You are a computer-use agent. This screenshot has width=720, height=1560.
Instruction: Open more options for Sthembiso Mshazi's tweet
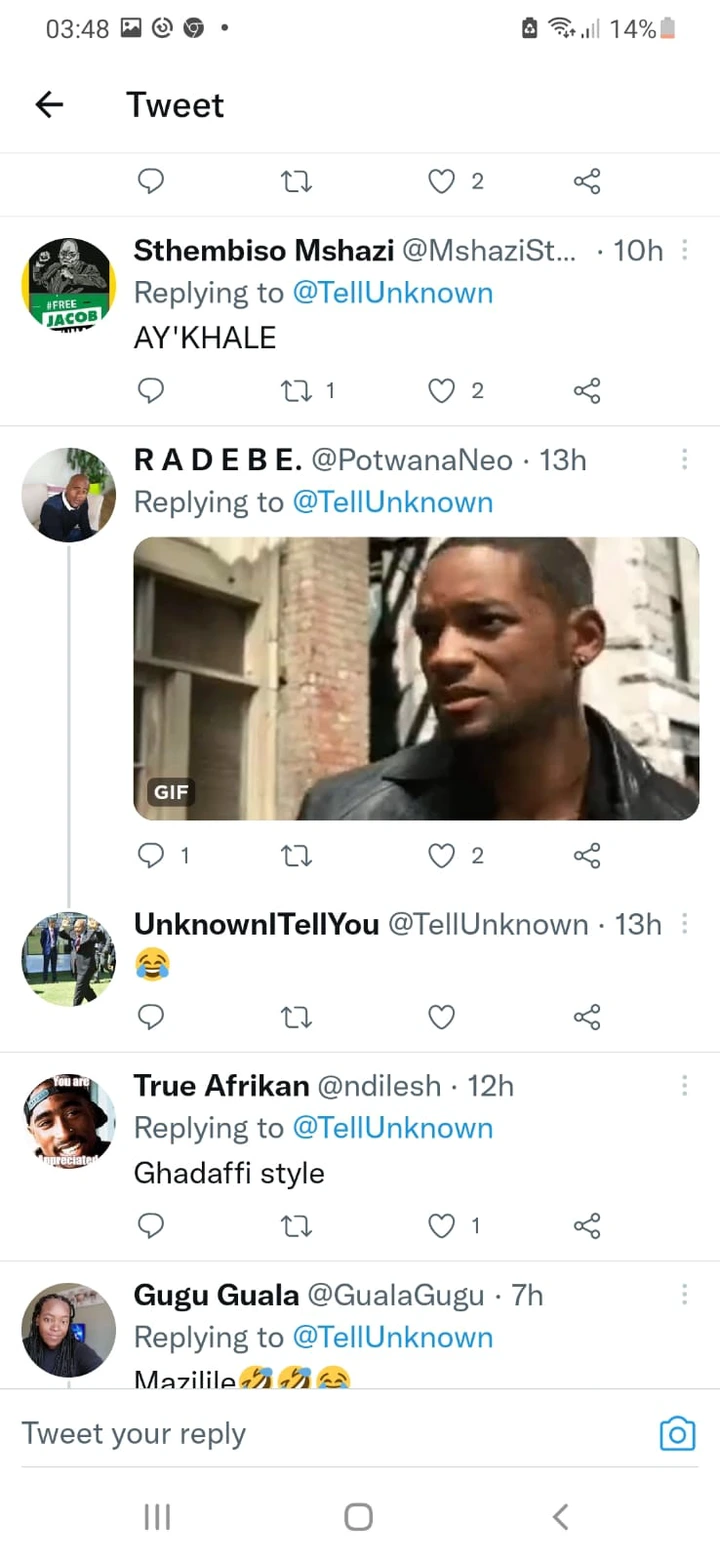(685, 250)
